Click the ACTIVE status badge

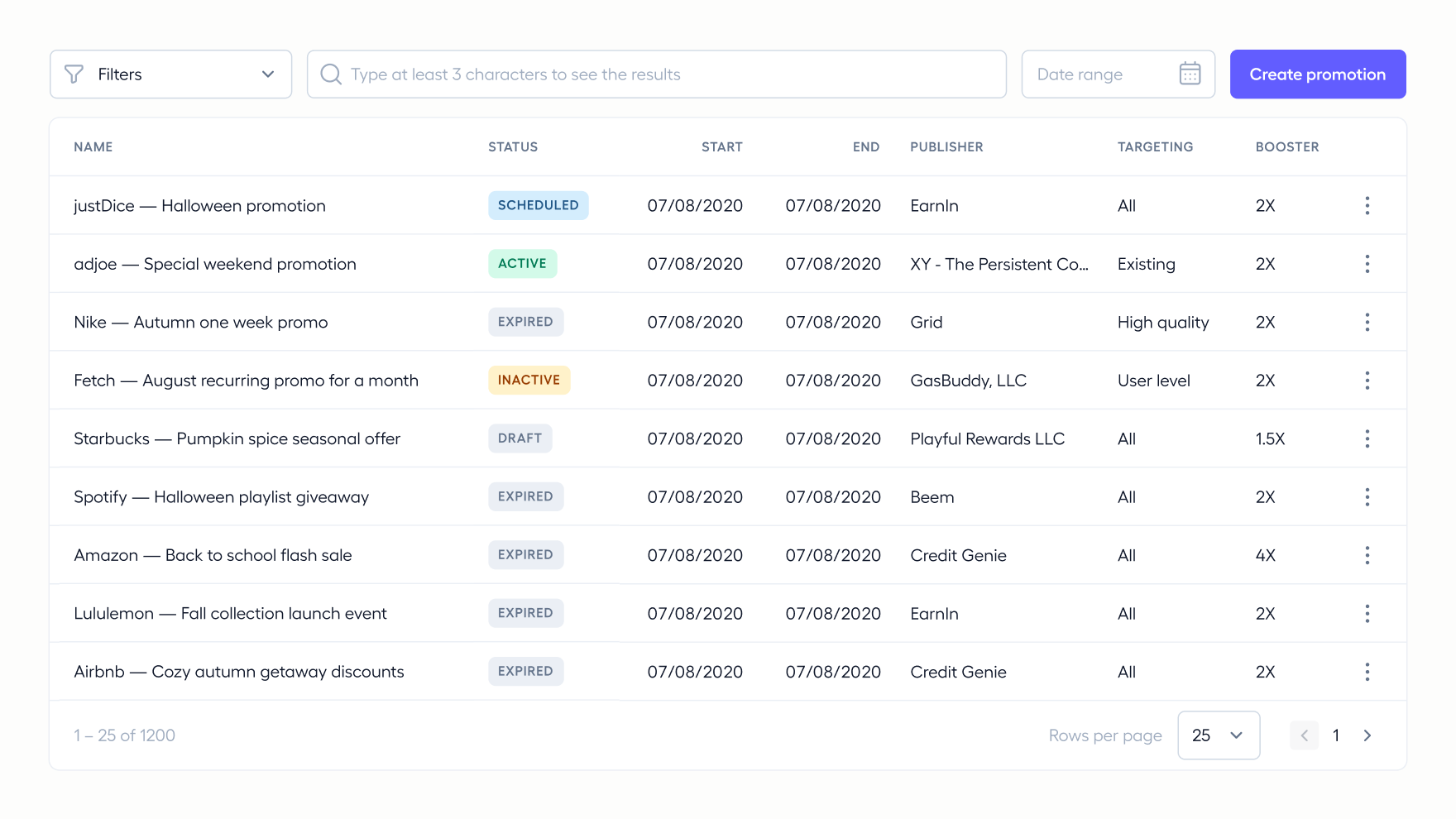click(x=523, y=264)
